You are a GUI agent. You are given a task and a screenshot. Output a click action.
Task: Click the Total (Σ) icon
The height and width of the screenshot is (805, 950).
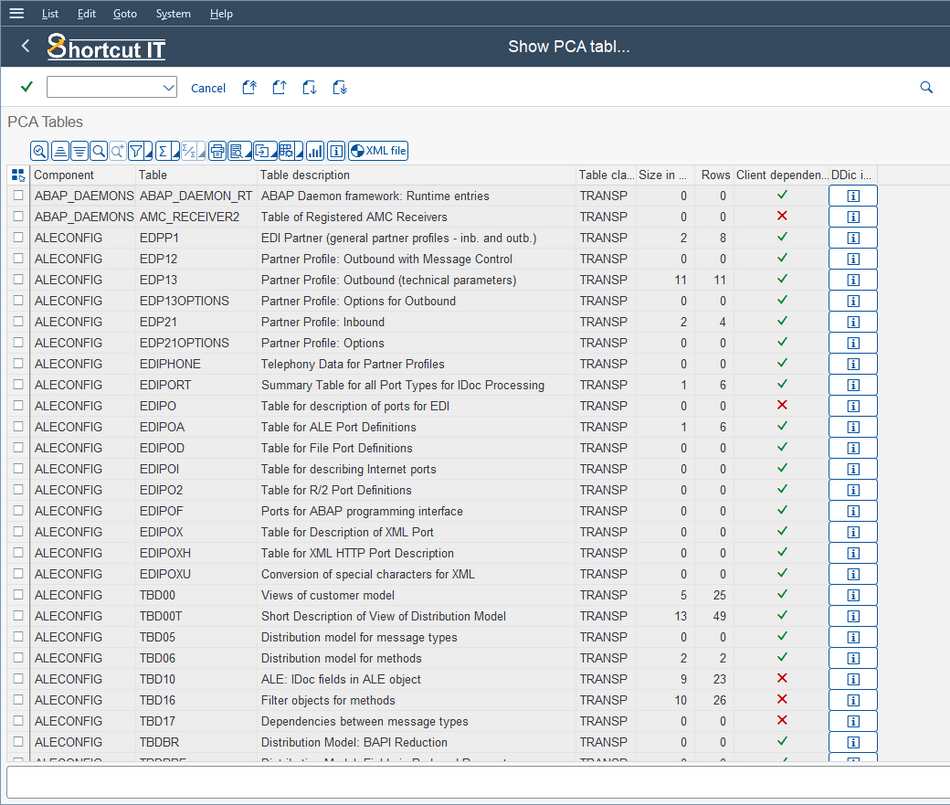pos(160,150)
